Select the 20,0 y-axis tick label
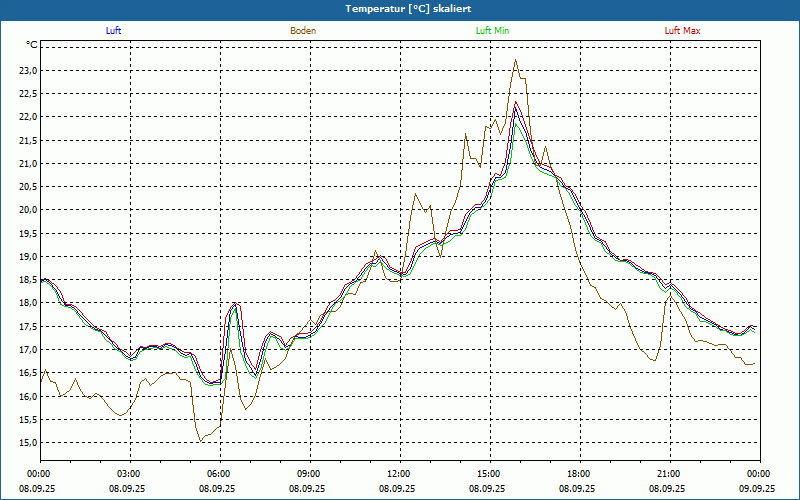The width and height of the screenshot is (800, 500). click(26, 210)
